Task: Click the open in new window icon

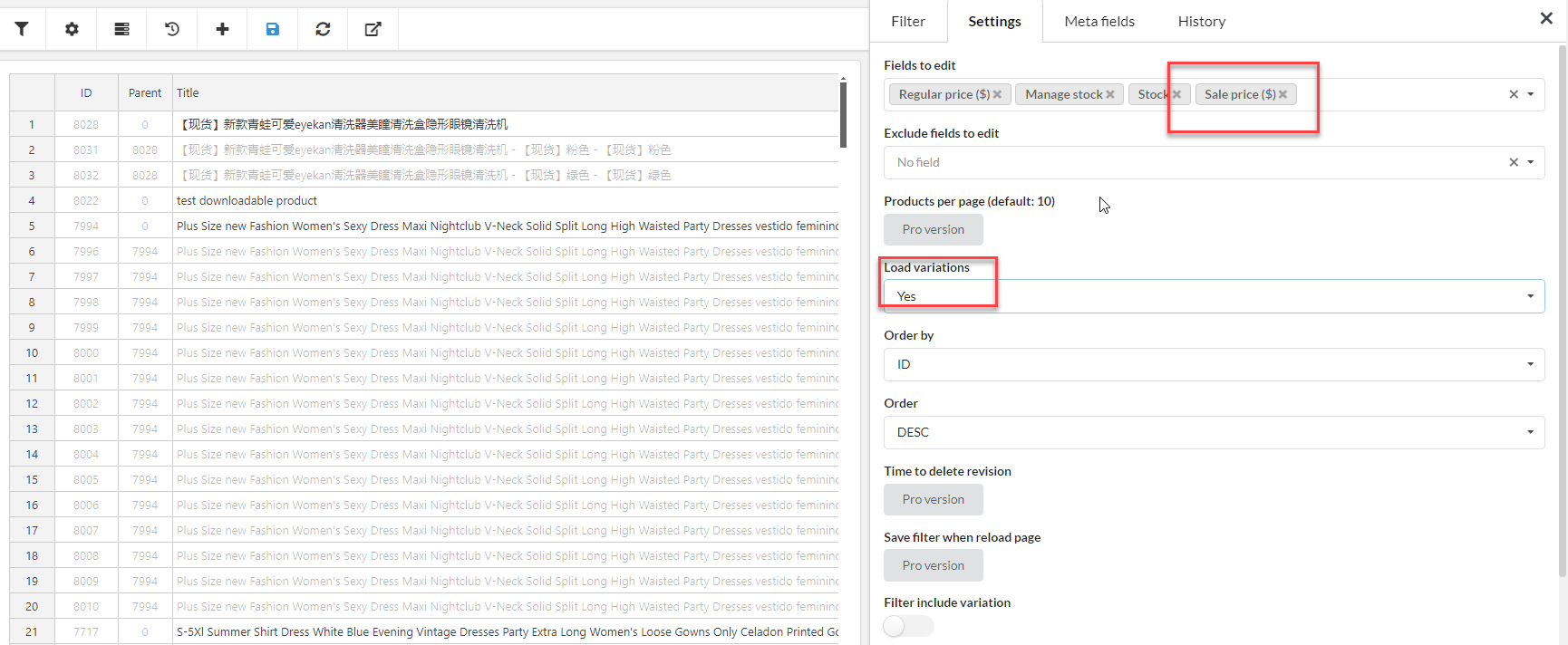Action: tap(373, 29)
